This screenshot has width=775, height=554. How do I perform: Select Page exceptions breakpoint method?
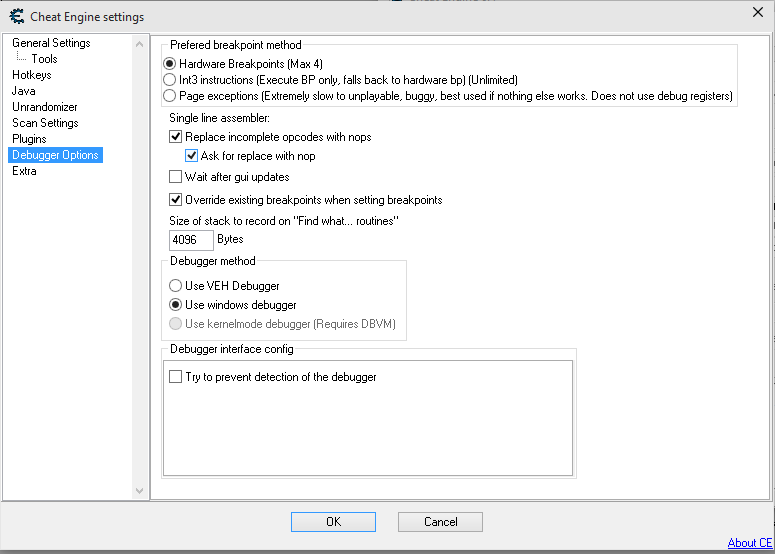tap(170, 96)
